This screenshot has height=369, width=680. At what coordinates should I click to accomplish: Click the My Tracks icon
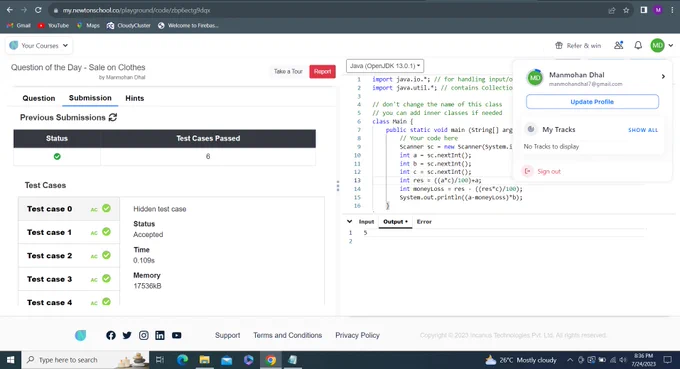click(530, 129)
